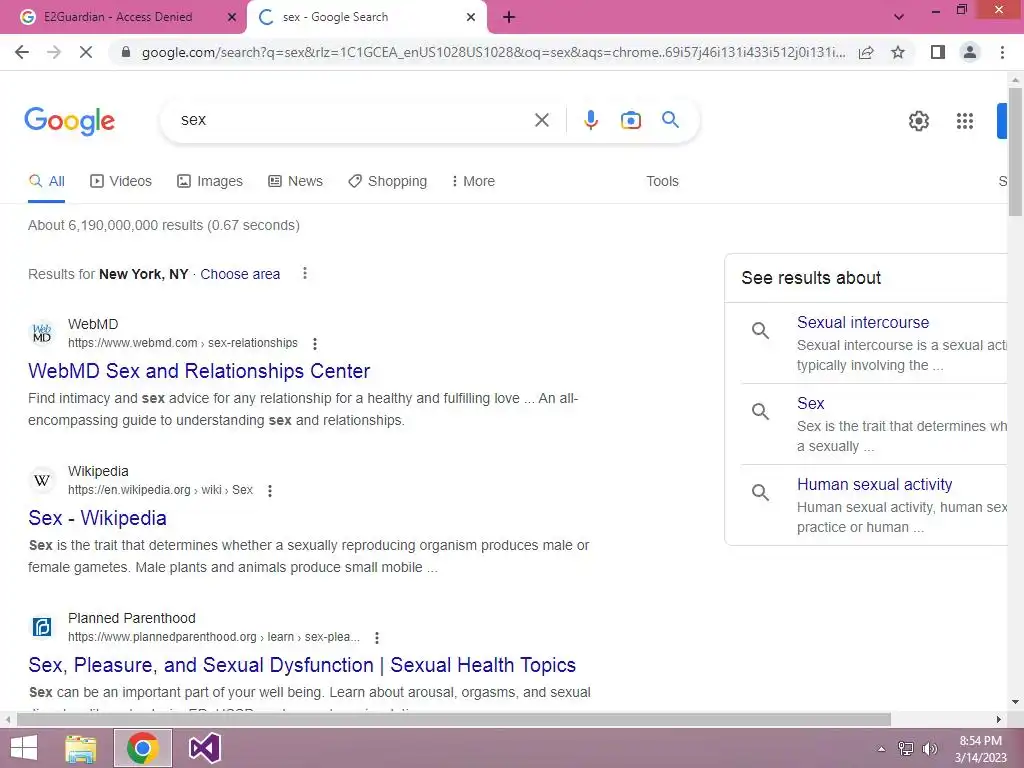Click the en.wikipedia.org URL breadcrumb
The height and width of the screenshot is (768, 1024).
(160, 490)
